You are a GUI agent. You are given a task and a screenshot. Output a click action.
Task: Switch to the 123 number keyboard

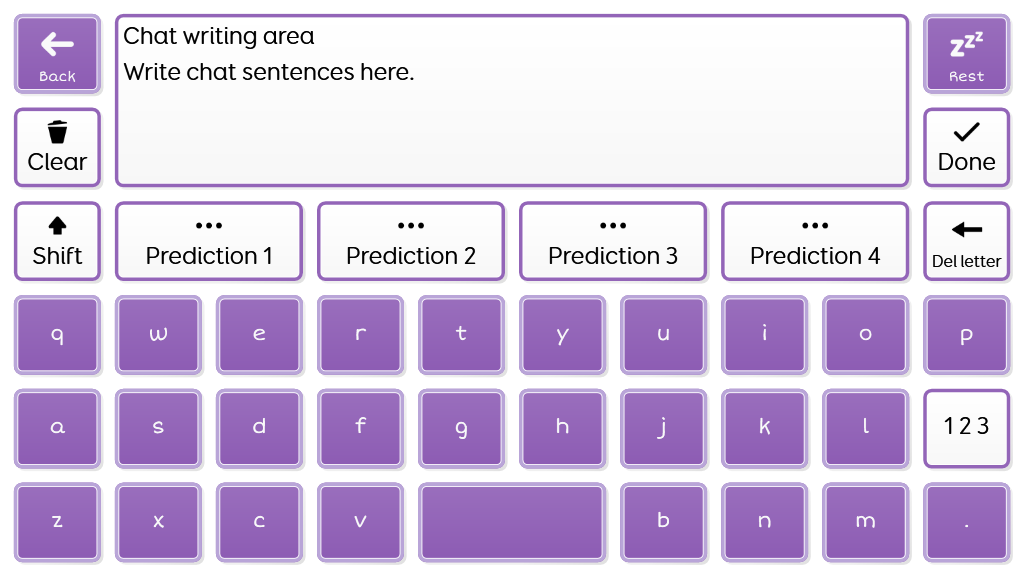click(966, 428)
